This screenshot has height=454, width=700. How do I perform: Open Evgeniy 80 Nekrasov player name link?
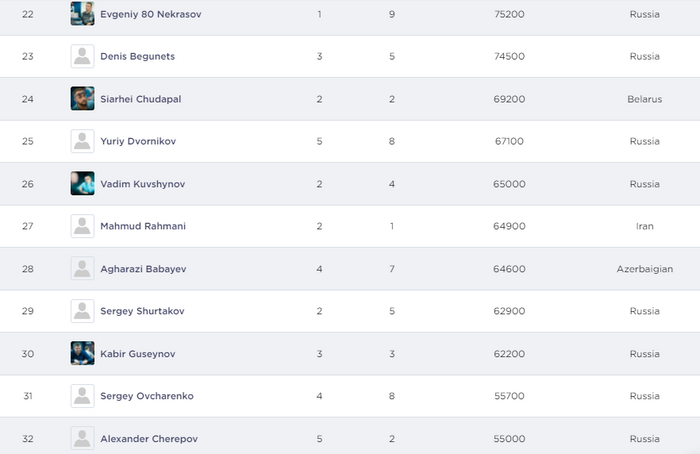(x=151, y=14)
